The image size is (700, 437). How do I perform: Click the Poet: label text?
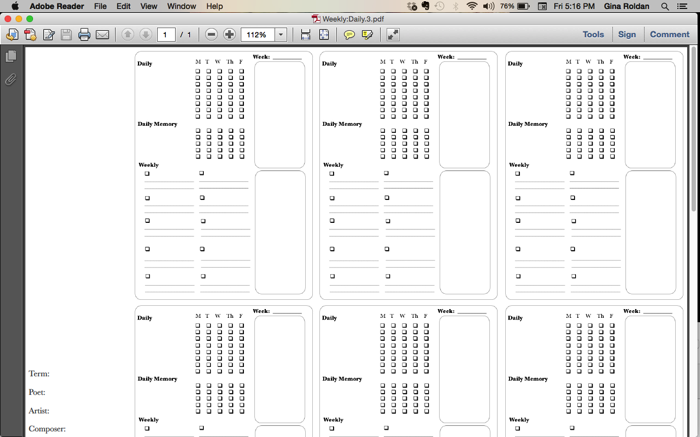point(37,392)
